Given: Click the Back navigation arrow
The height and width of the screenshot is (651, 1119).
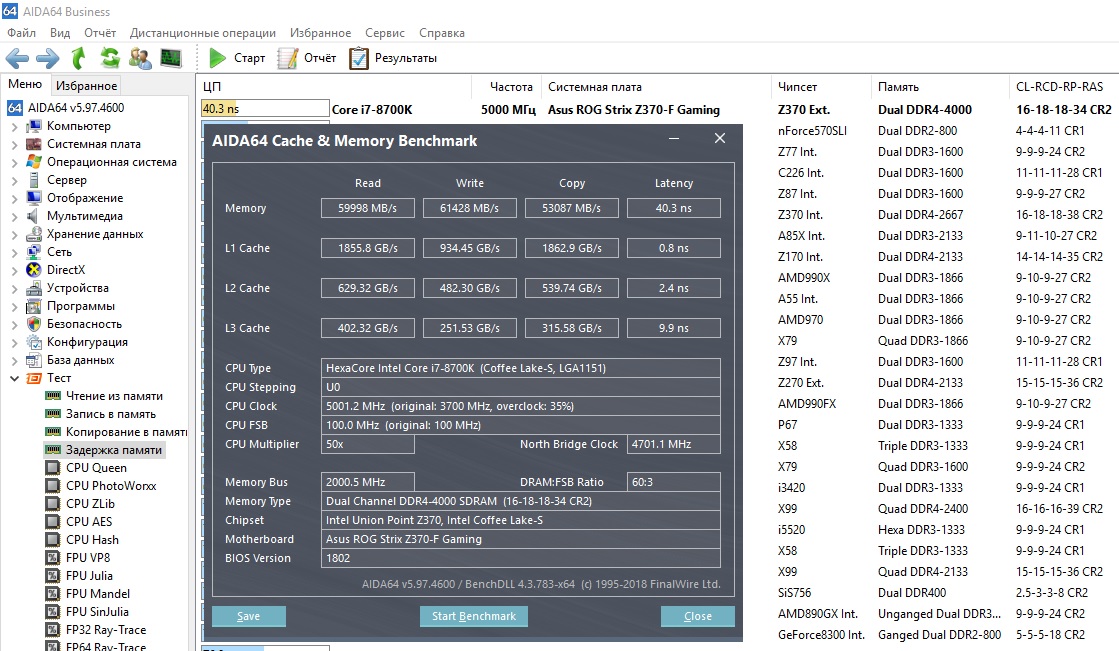Looking at the screenshot, I should tap(17, 58).
